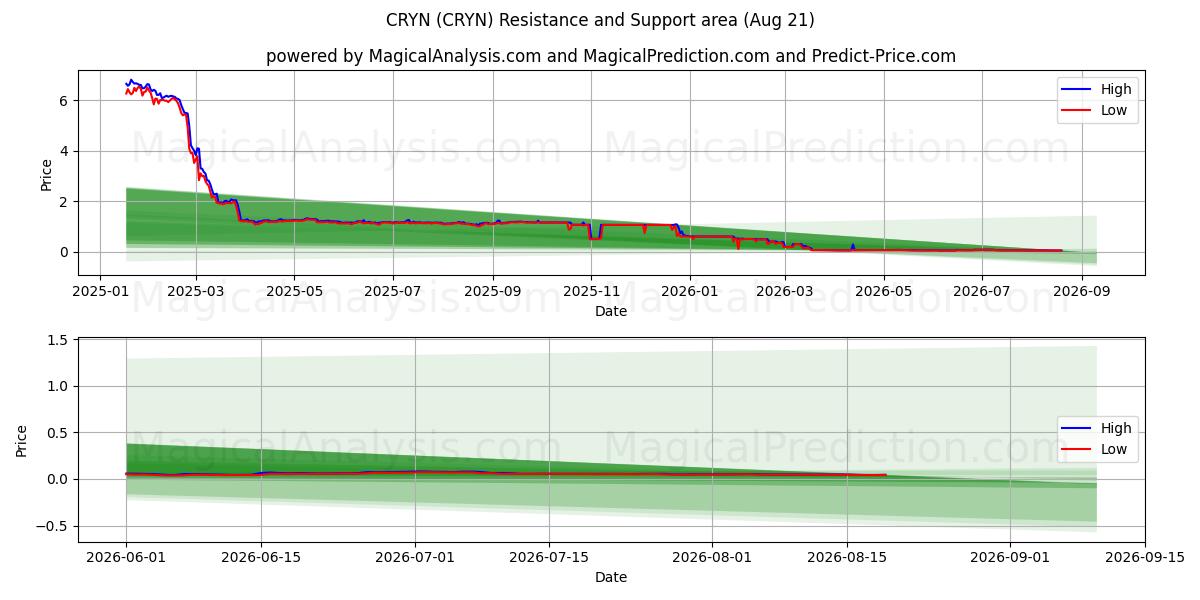The image size is (1200, 600).
Task: Click the '2026-09-15' x-axis label on the bottom chart
Action: tap(1146, 558)
